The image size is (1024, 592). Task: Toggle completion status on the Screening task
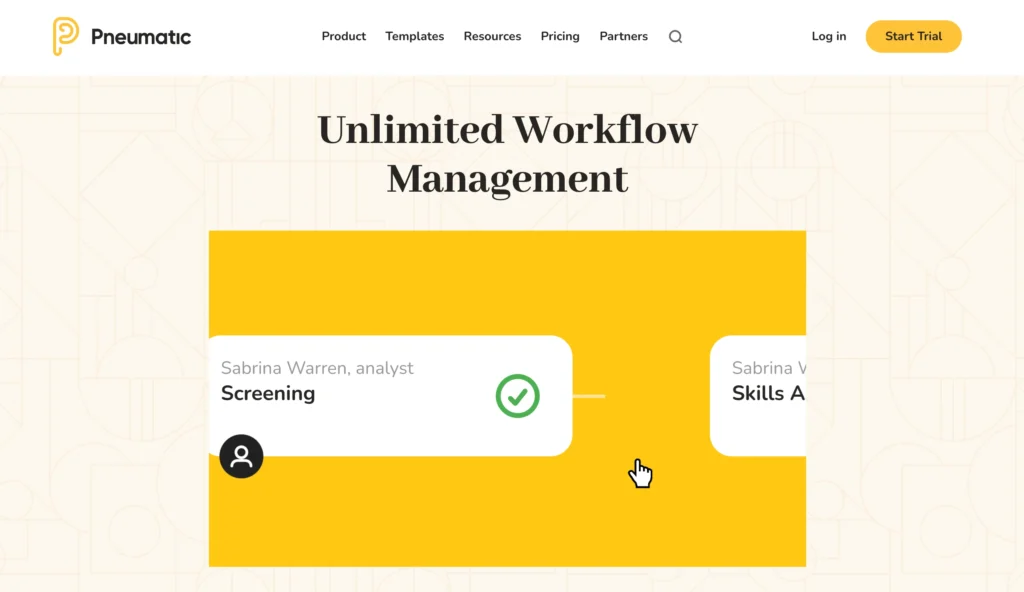click(x=518, y=396)
